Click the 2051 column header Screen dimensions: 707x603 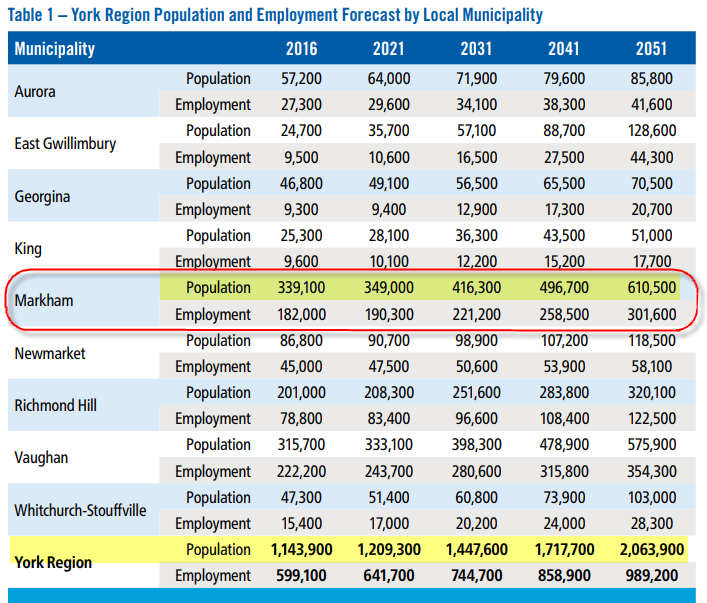[652, 49]
